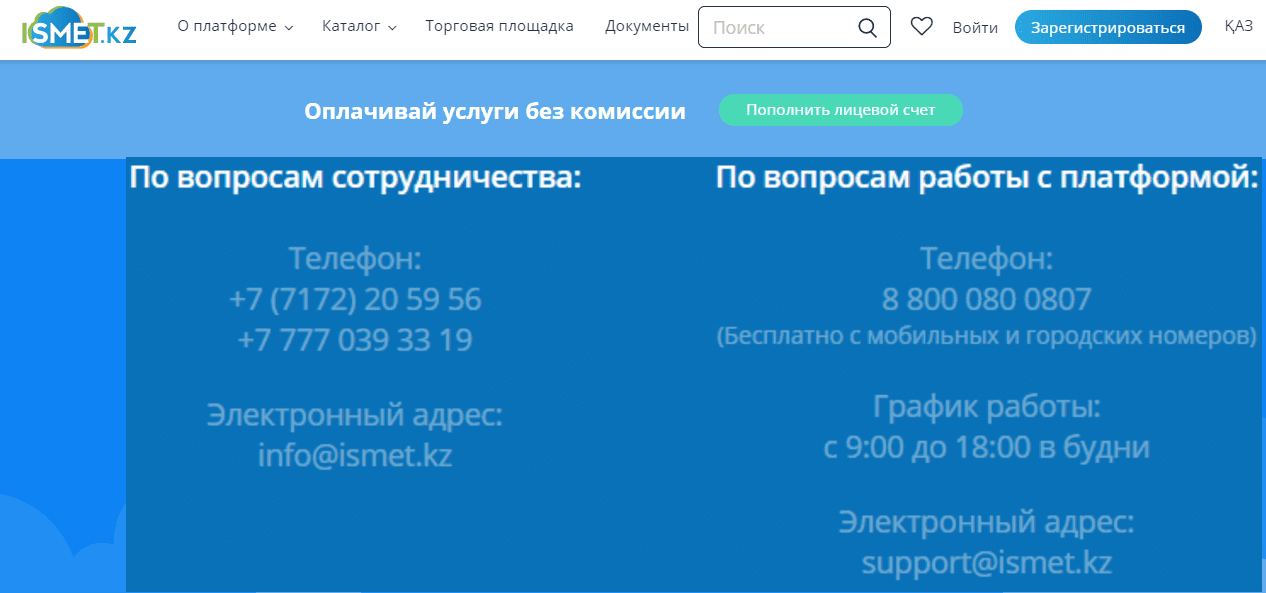Screen dimensions: 1266x593
Task: Click phone number +7 (7172) 20 59 56
Action: click(355, 299)
